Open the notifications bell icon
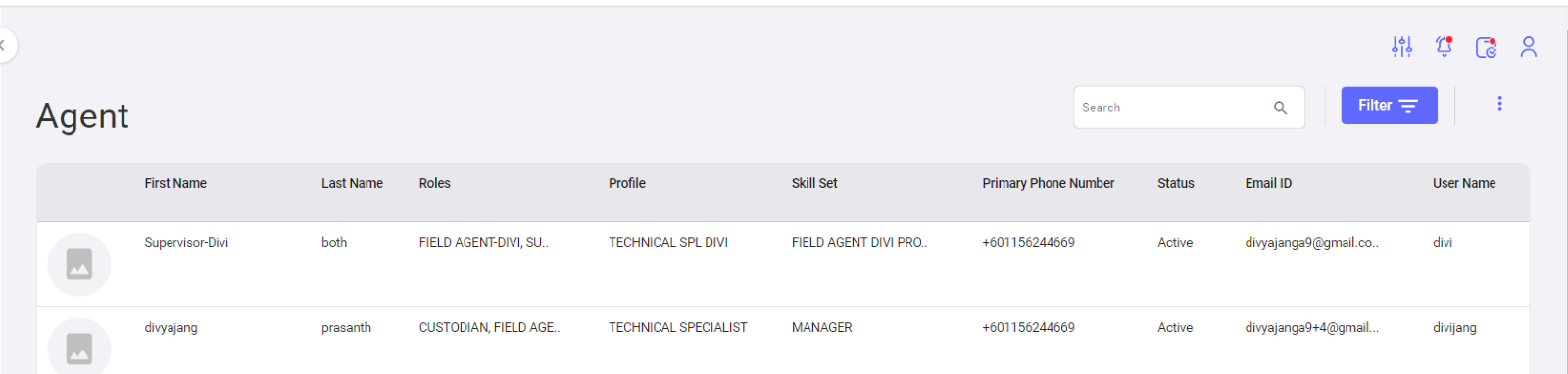Screen dimensions: 1568x374 [1444, 46]
